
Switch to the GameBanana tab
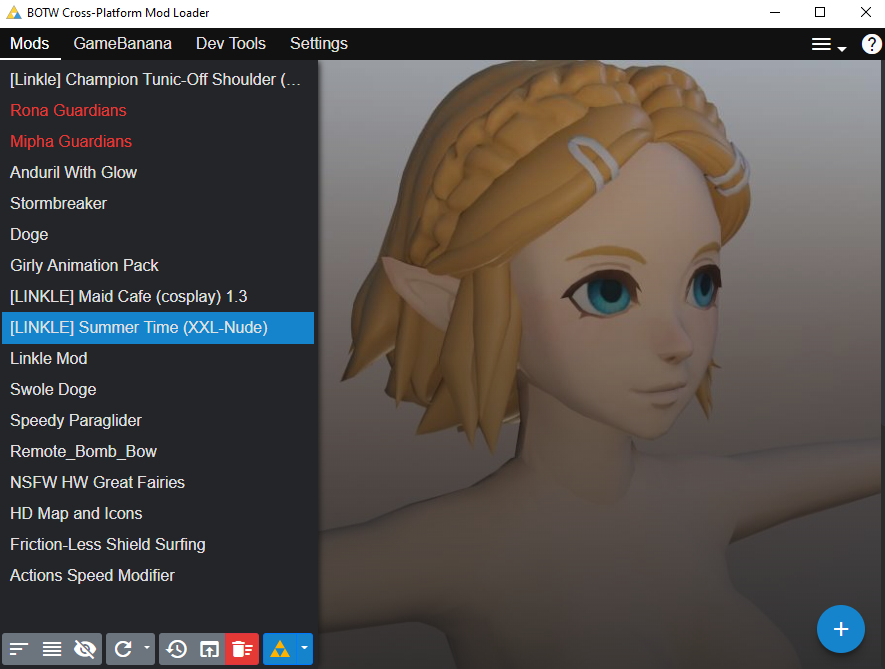pos(122,43)
